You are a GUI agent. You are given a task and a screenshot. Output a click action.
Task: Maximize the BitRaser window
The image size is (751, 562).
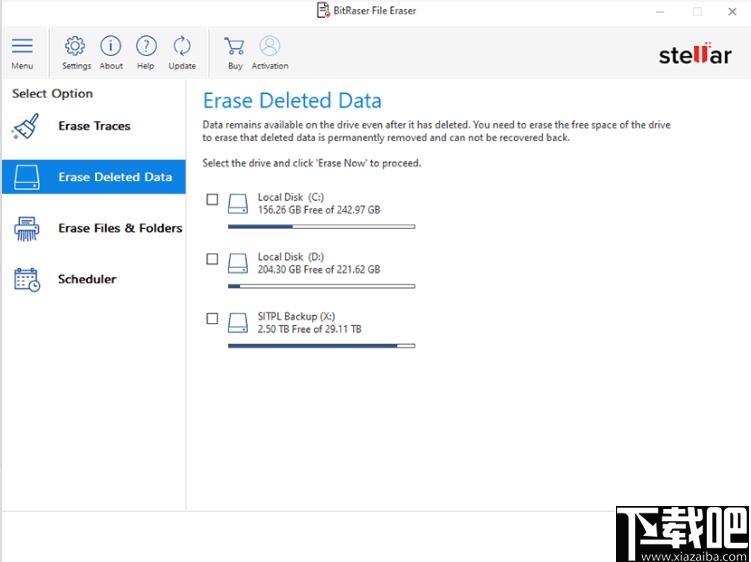(697, 12)
